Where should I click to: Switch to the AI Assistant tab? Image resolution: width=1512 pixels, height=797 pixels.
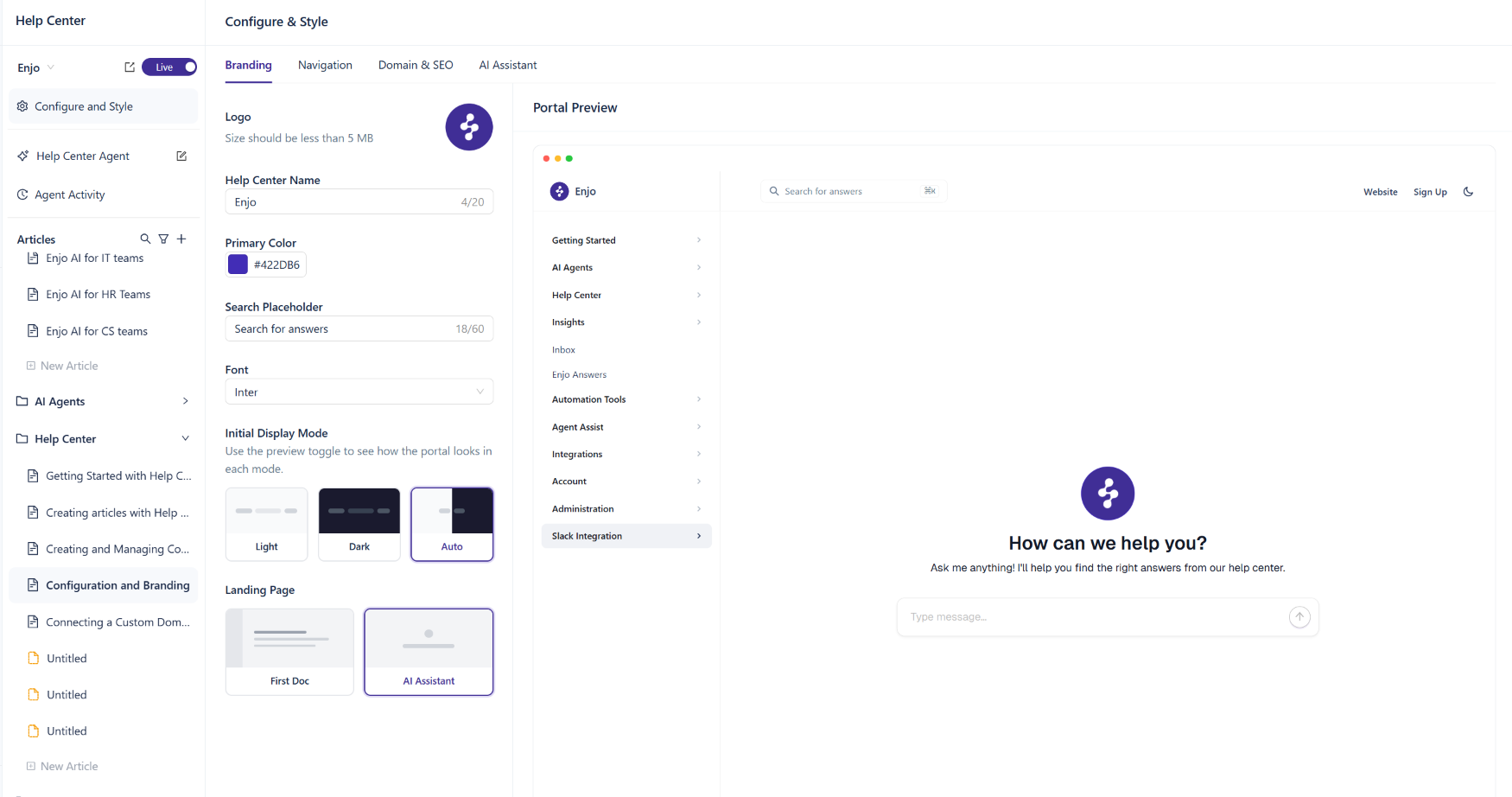tap(508, 65)
